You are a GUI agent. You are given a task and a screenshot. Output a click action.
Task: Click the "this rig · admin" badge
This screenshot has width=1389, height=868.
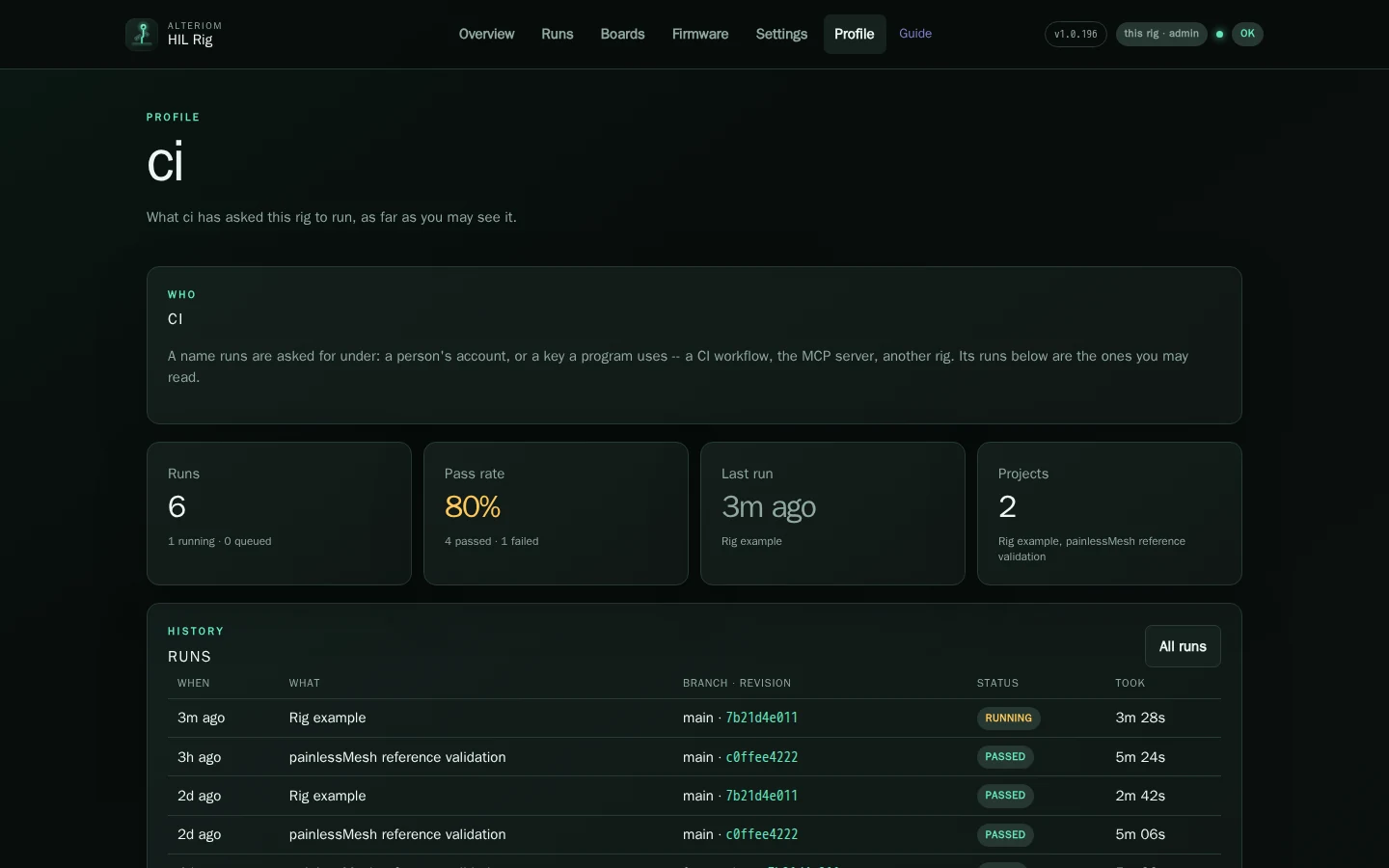[1161, 34]
